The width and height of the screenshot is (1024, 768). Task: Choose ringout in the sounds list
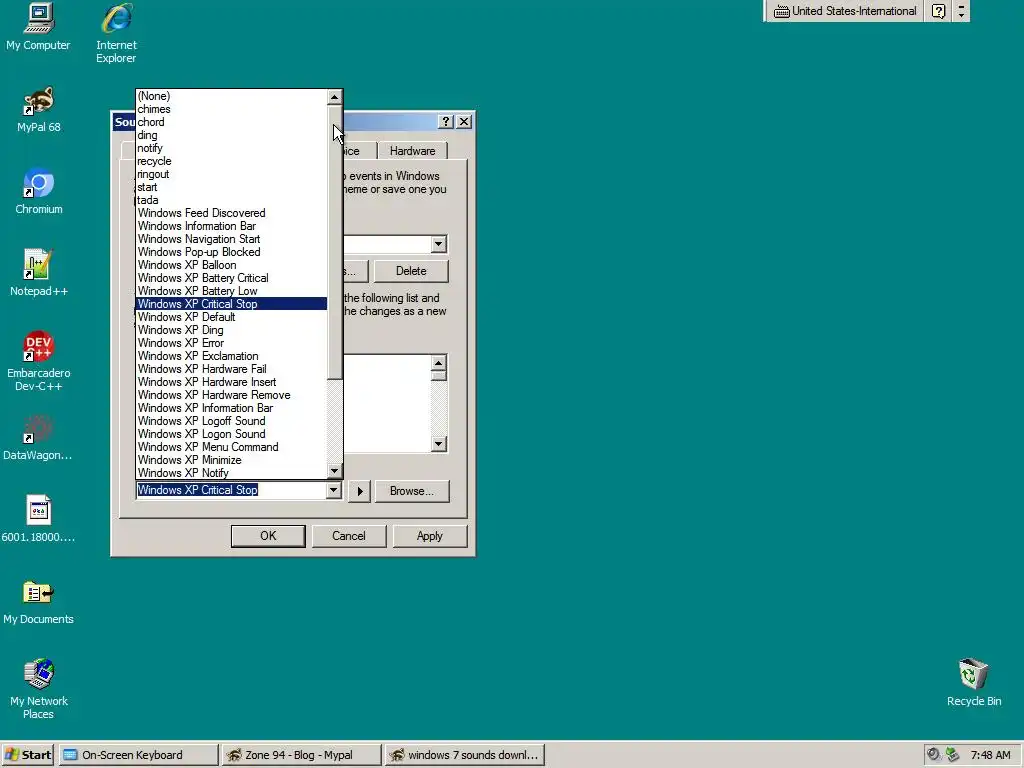pos(231,174)
